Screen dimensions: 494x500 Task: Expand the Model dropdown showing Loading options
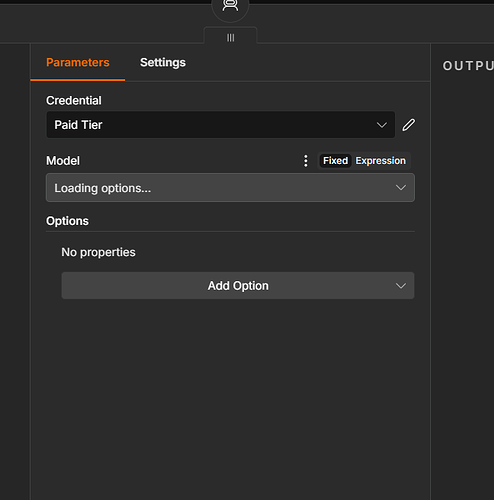[x=230, y=188]
